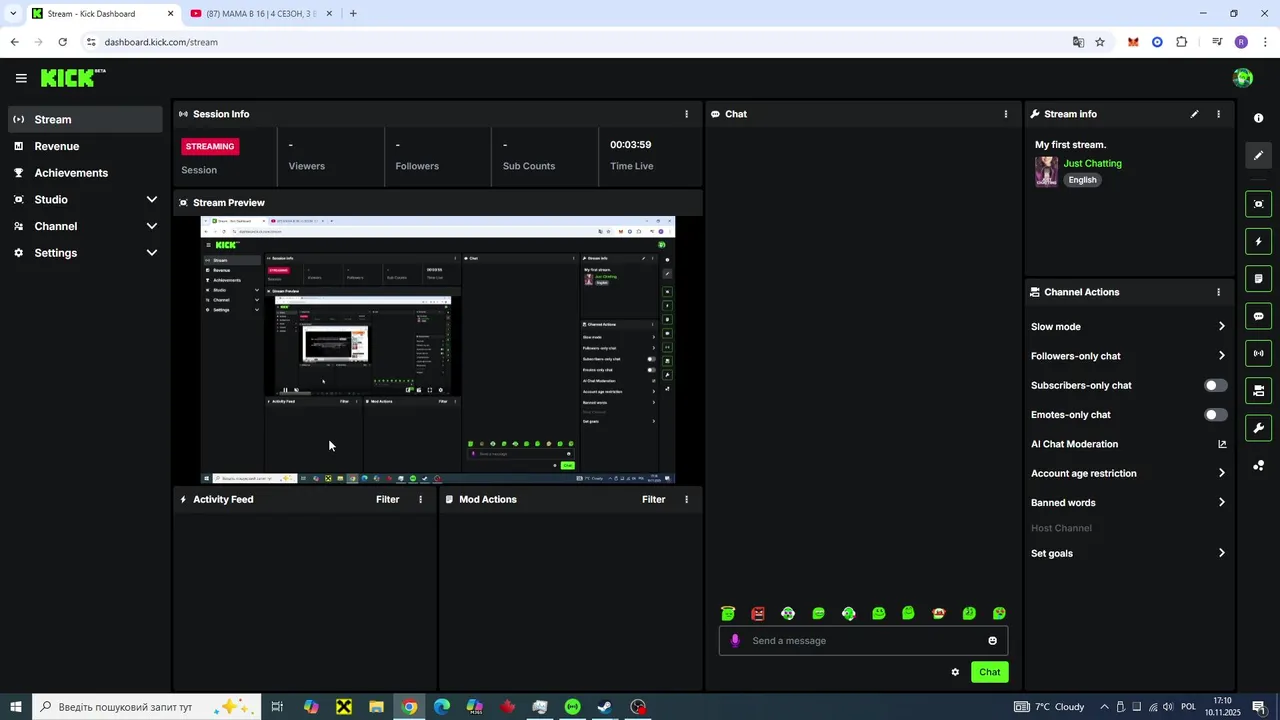The width and height of the screenshot is (1280, 720).
Task: Click the Windows taskbar search box
Action: tap(146, 707)
